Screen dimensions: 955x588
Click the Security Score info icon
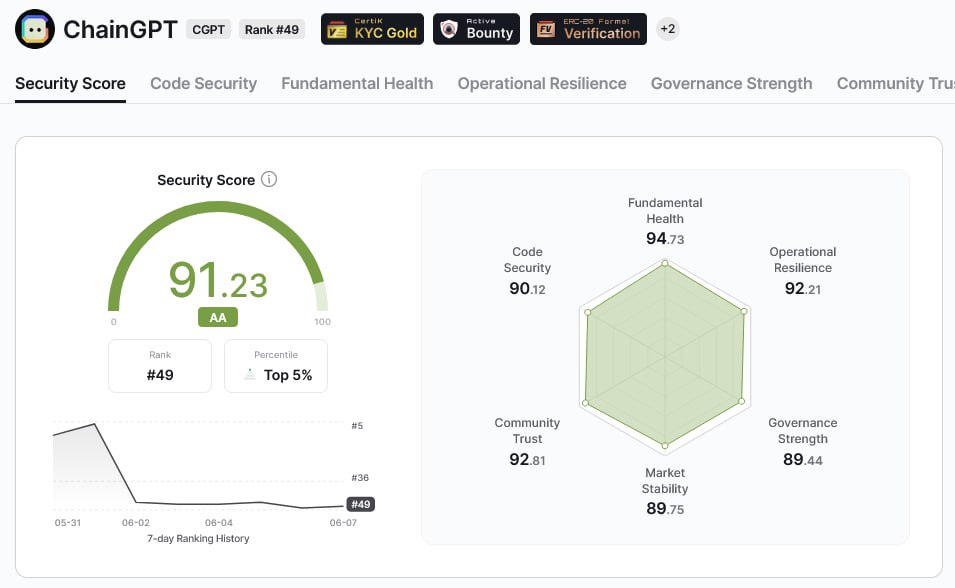[x=269, y=180]
